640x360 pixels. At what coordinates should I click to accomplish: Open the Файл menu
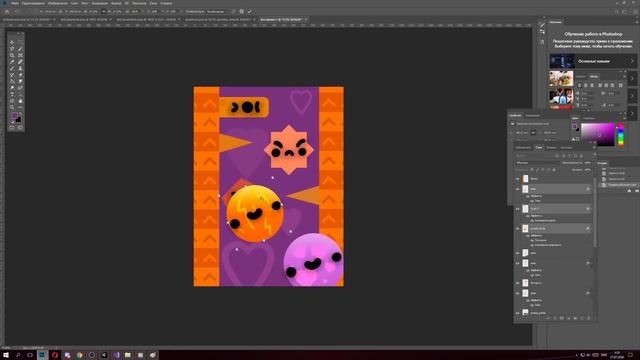15,3
